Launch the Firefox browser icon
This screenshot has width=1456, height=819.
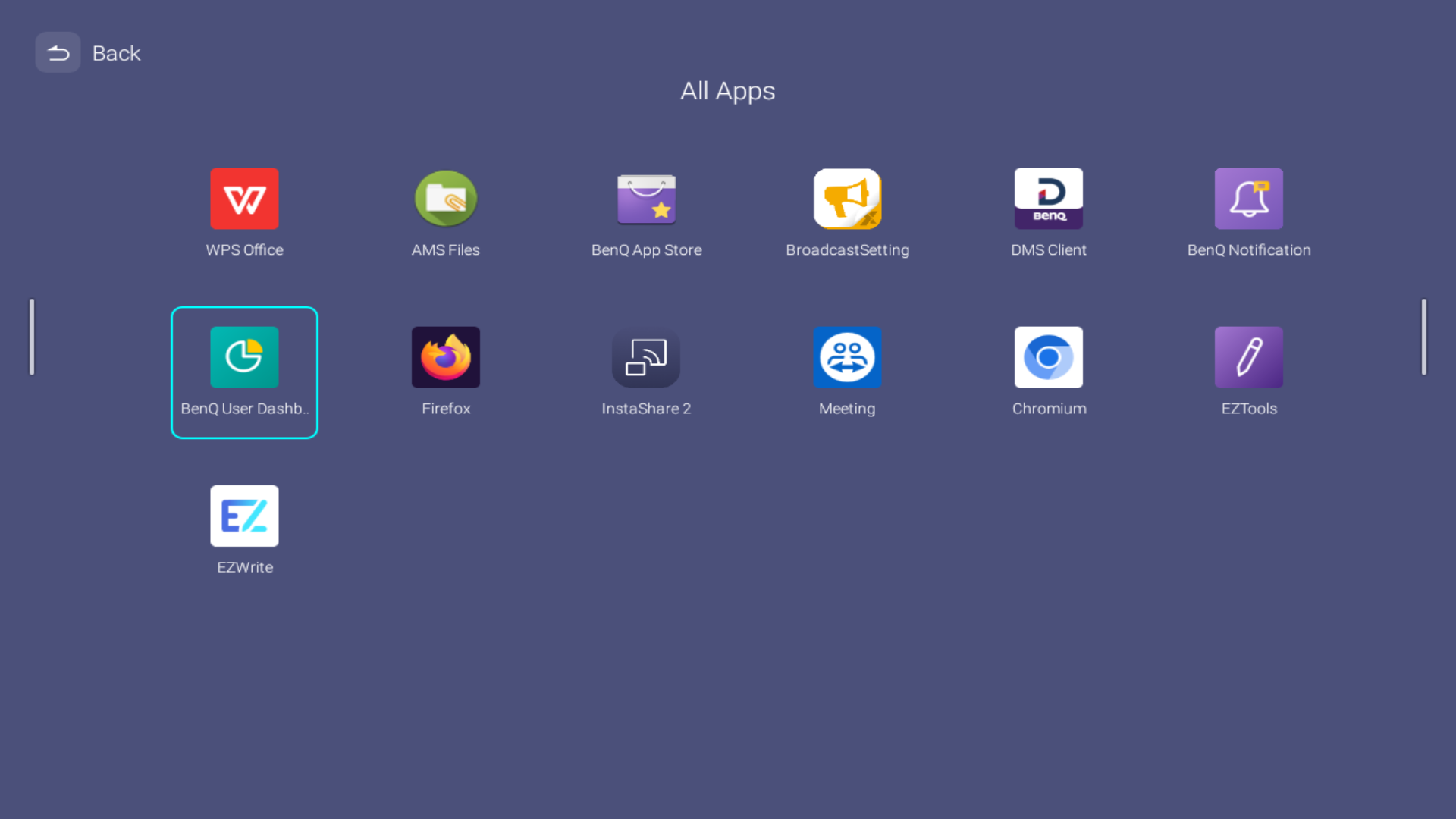coord(446,357)
